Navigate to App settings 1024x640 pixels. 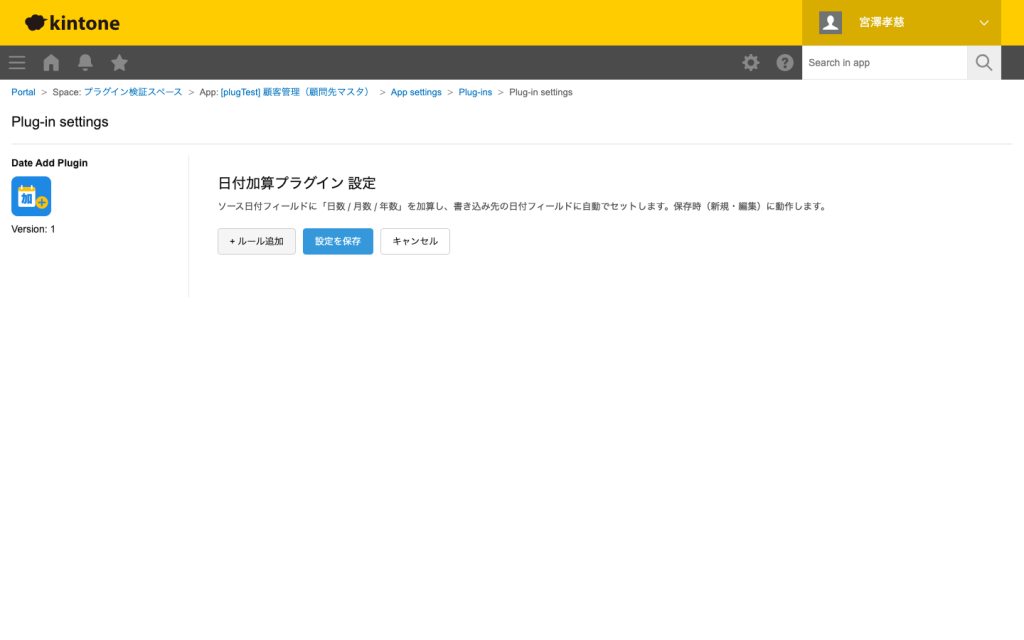[416, 91]
